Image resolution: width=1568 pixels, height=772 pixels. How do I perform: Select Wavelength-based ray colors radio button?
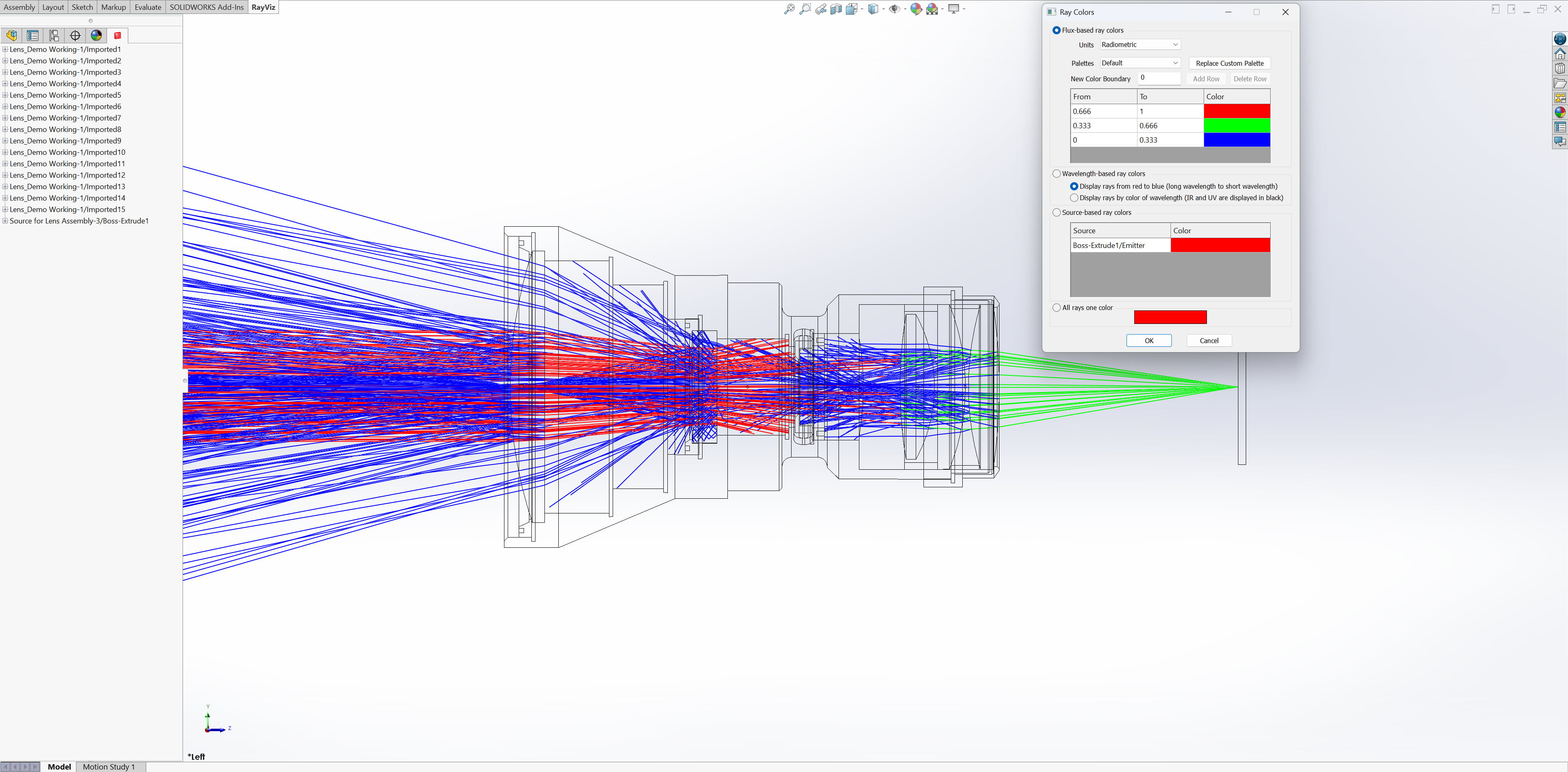1057,174
